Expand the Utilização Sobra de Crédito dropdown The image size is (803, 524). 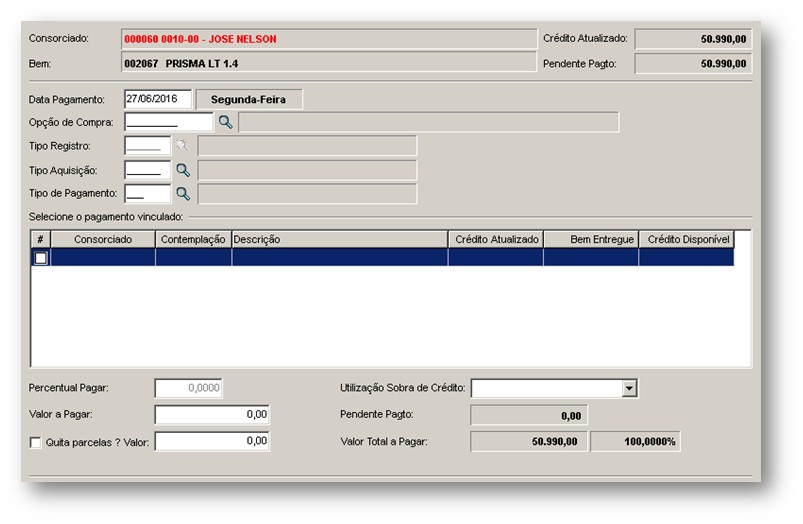click(629, 388)
